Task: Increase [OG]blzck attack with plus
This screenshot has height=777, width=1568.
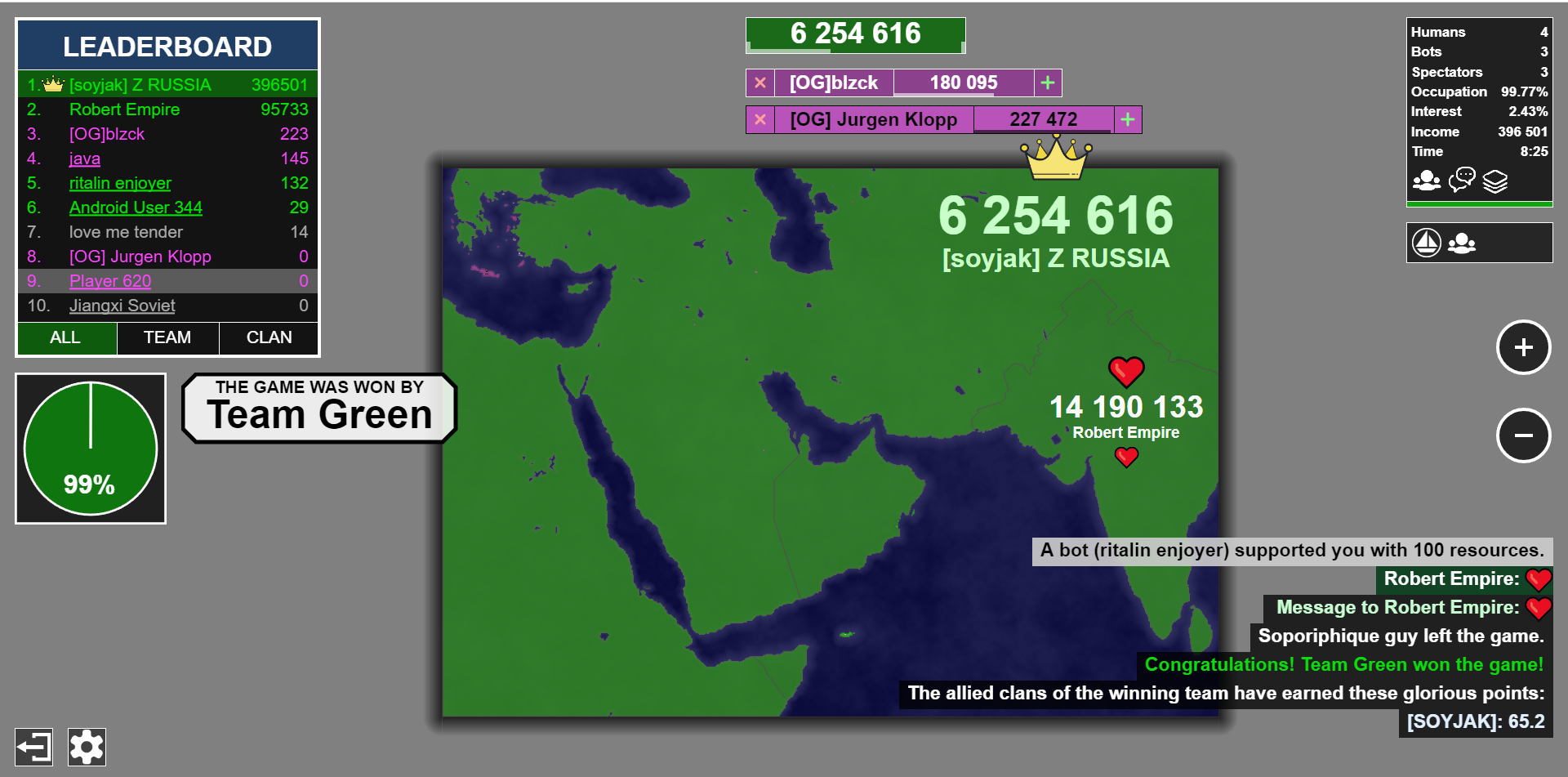Action: pos(1048,83)
